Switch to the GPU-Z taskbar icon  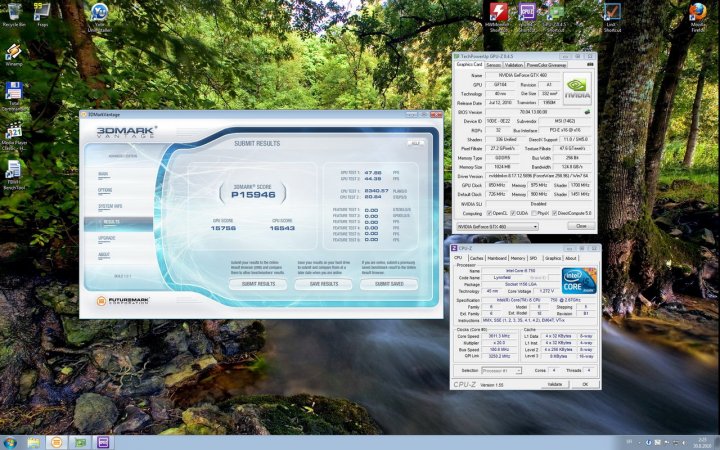(80, 443)
